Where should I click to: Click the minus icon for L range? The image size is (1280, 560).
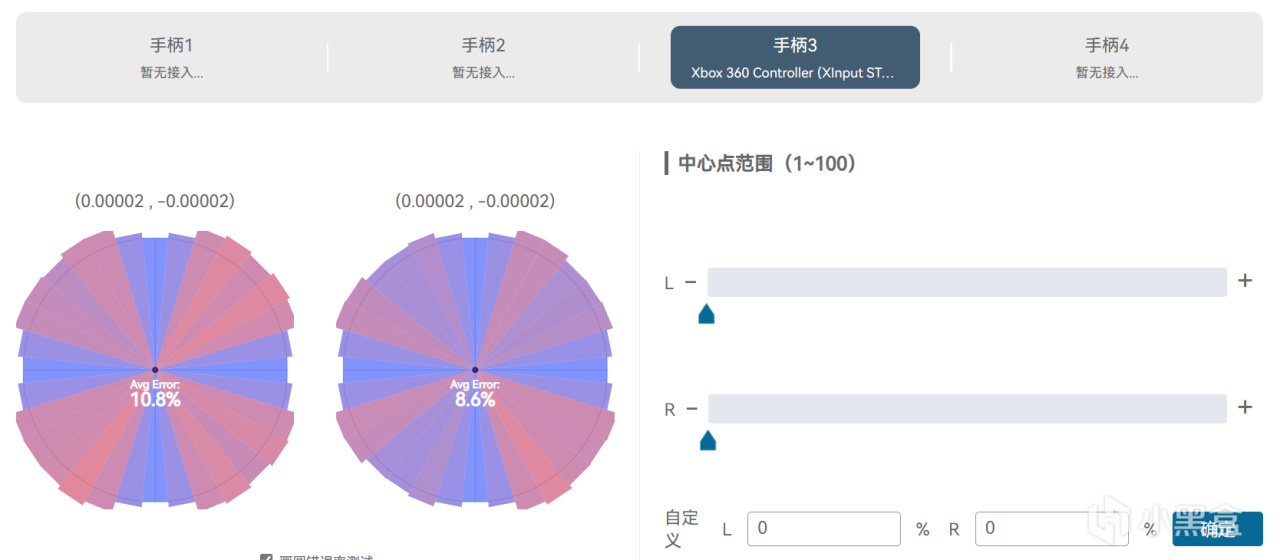click(x=690, y=283)
